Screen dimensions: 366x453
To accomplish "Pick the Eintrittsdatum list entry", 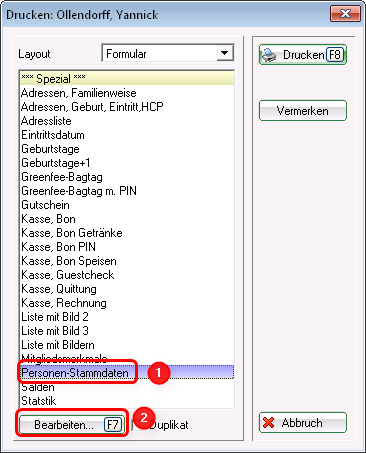I will pos(127,135).
